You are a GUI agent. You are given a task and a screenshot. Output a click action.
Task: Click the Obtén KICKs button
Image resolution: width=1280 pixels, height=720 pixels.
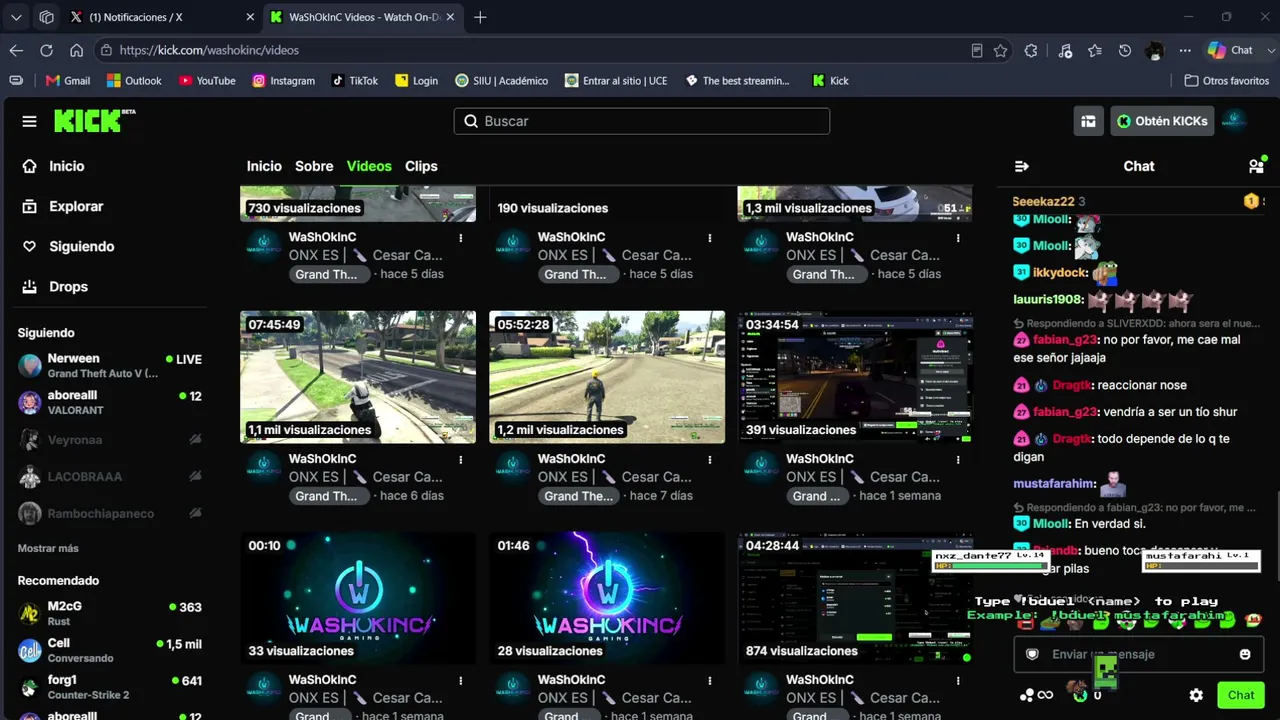(1162, 121)
